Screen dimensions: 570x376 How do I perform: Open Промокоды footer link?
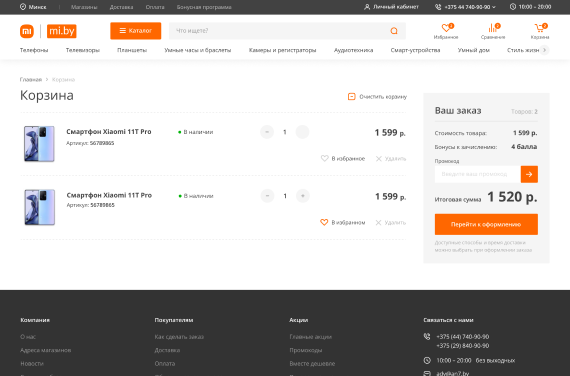306,350
